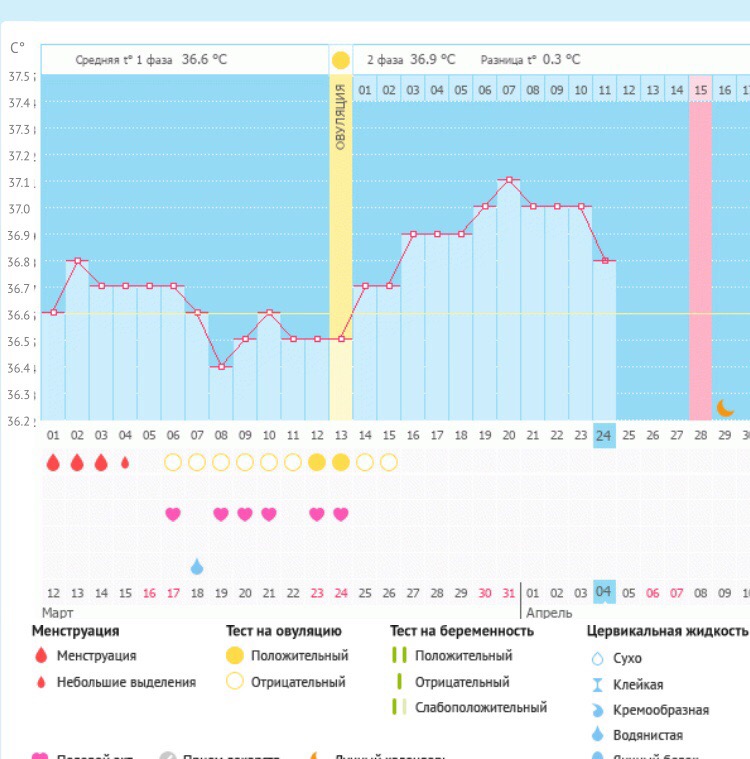Click the pink column for phase day 15
Viewport: 750px width, 759px height.
tap(700, 250)
